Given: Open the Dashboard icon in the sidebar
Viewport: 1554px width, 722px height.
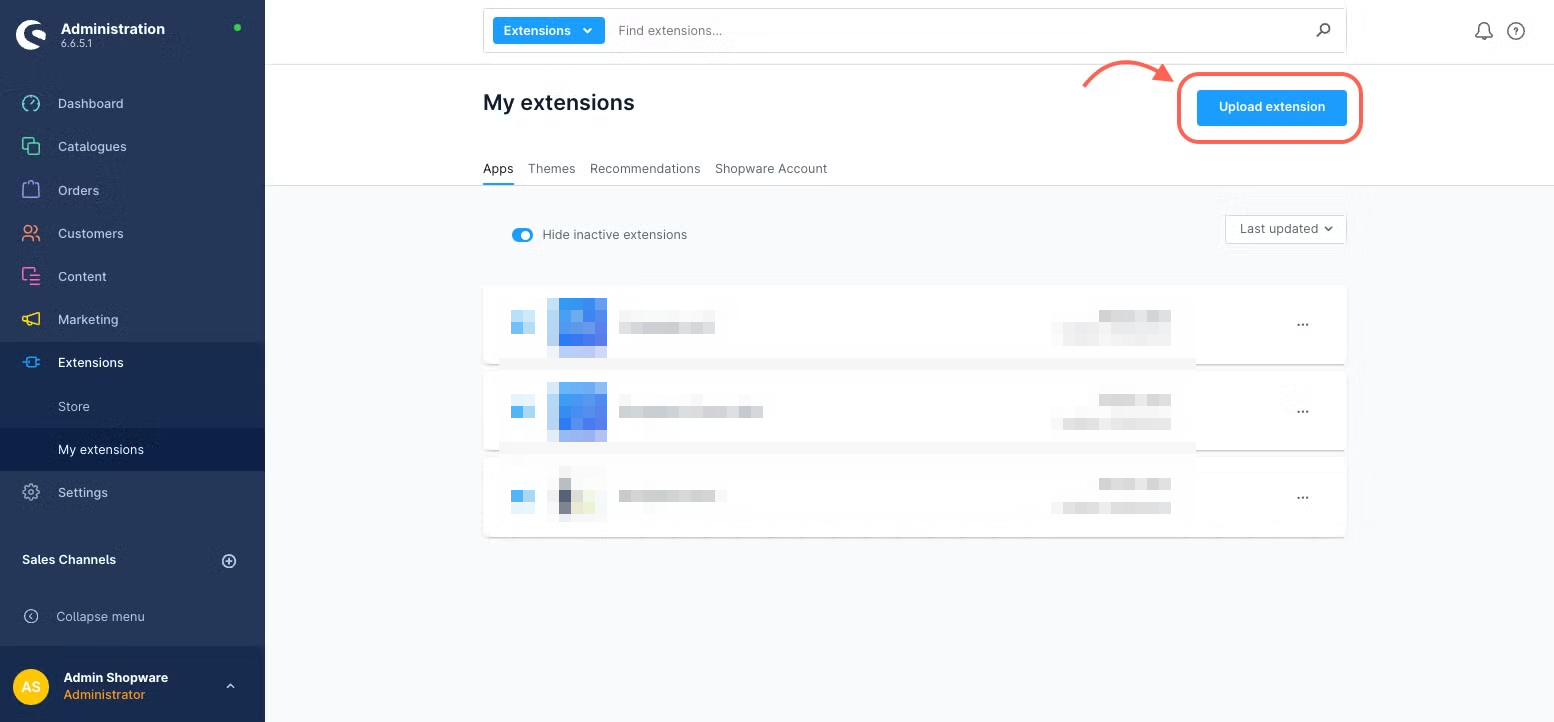Looking at the screenshot, I should (31, 104).
